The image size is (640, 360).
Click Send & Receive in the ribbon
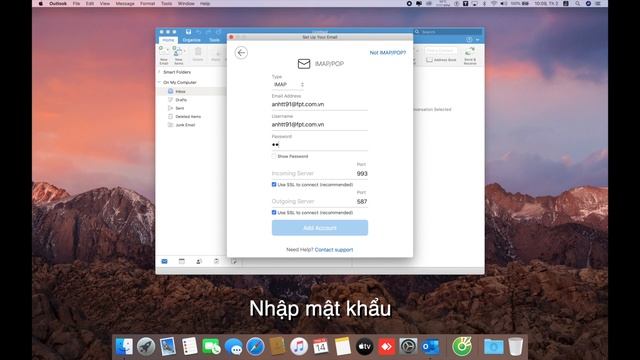click(x=470, y=56)
